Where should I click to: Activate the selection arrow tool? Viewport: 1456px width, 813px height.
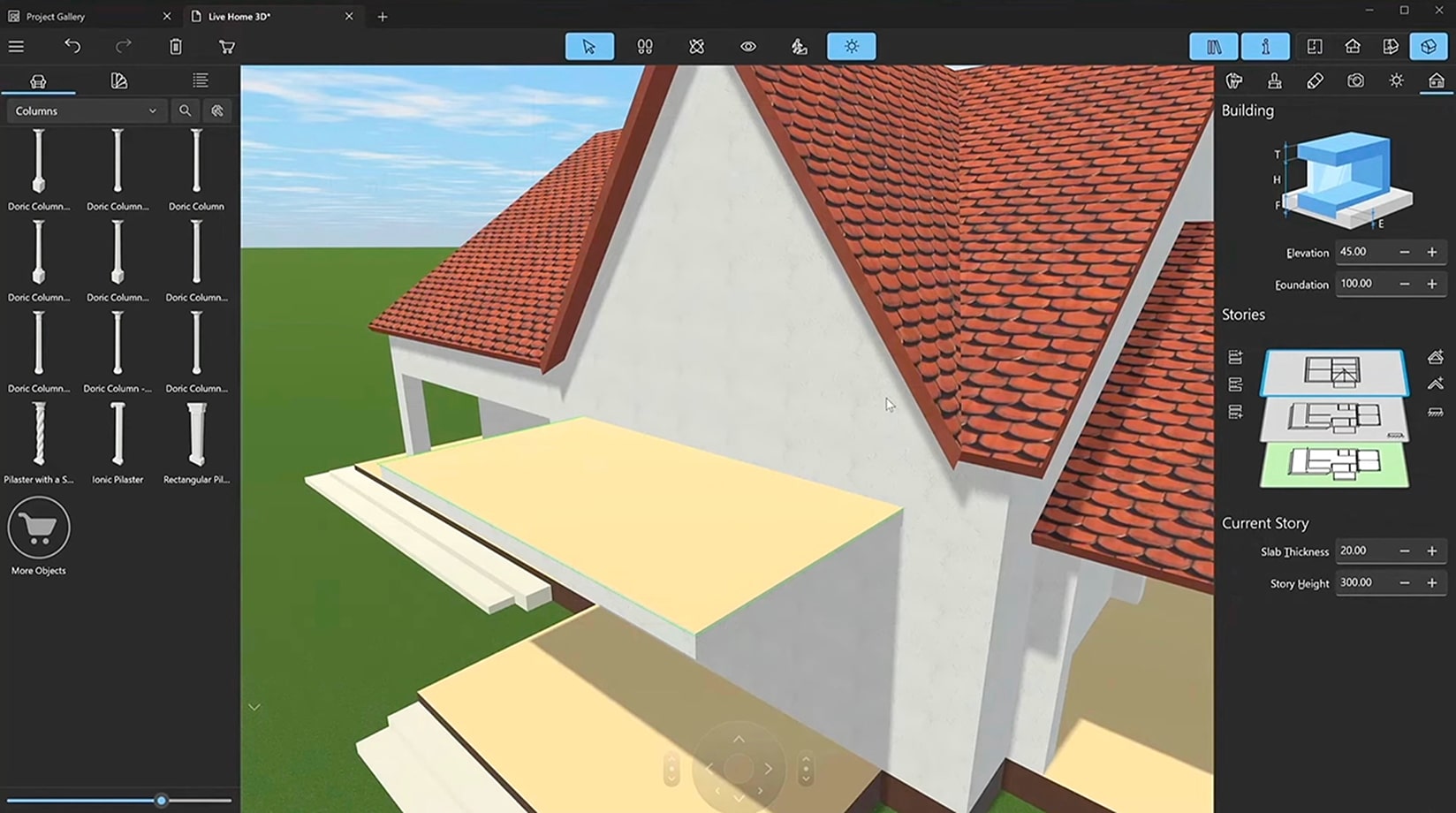(x=589, y=46)
